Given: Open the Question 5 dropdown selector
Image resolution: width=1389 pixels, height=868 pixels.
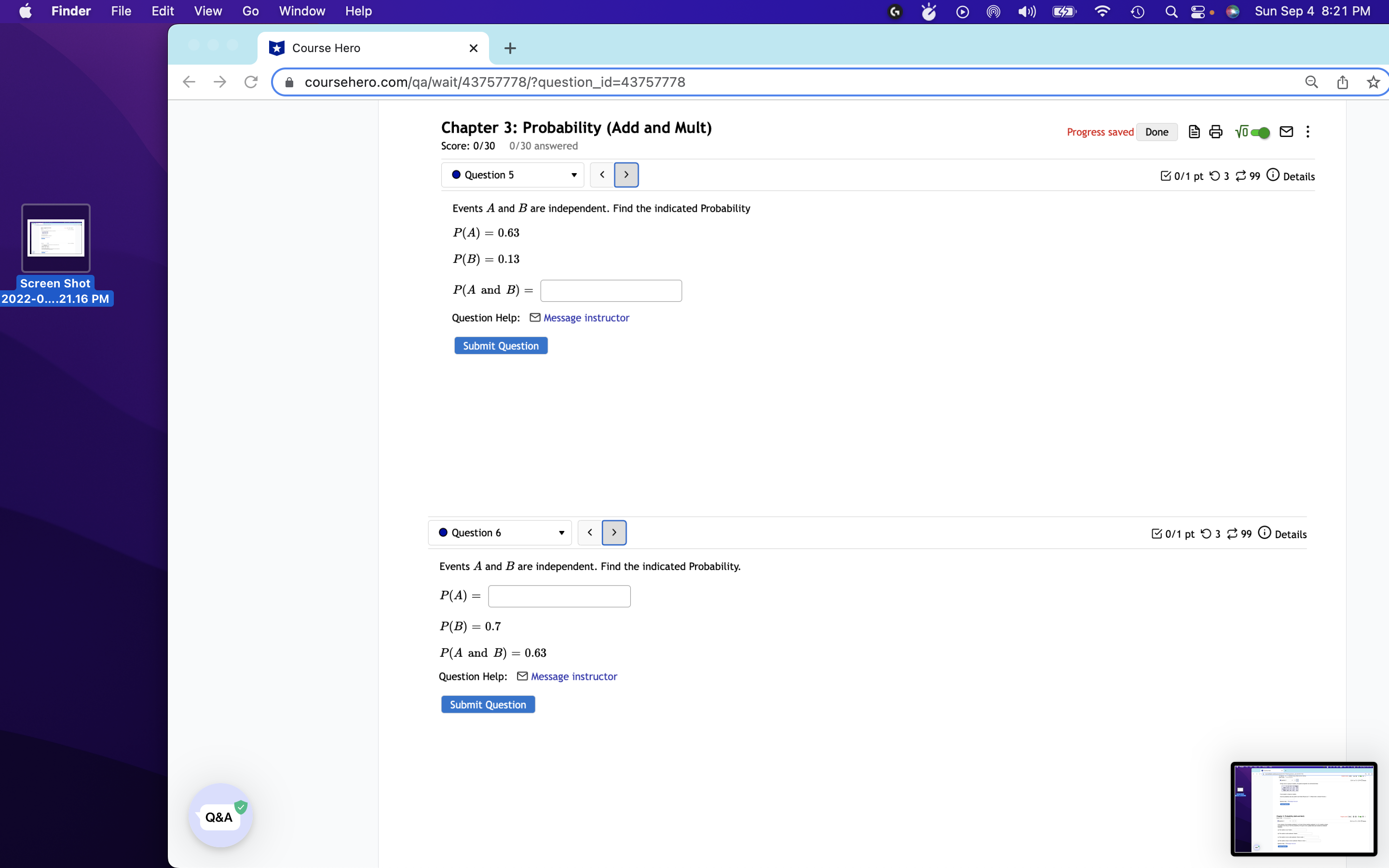Looking at the screenshot, I should [x=512, y=175].
